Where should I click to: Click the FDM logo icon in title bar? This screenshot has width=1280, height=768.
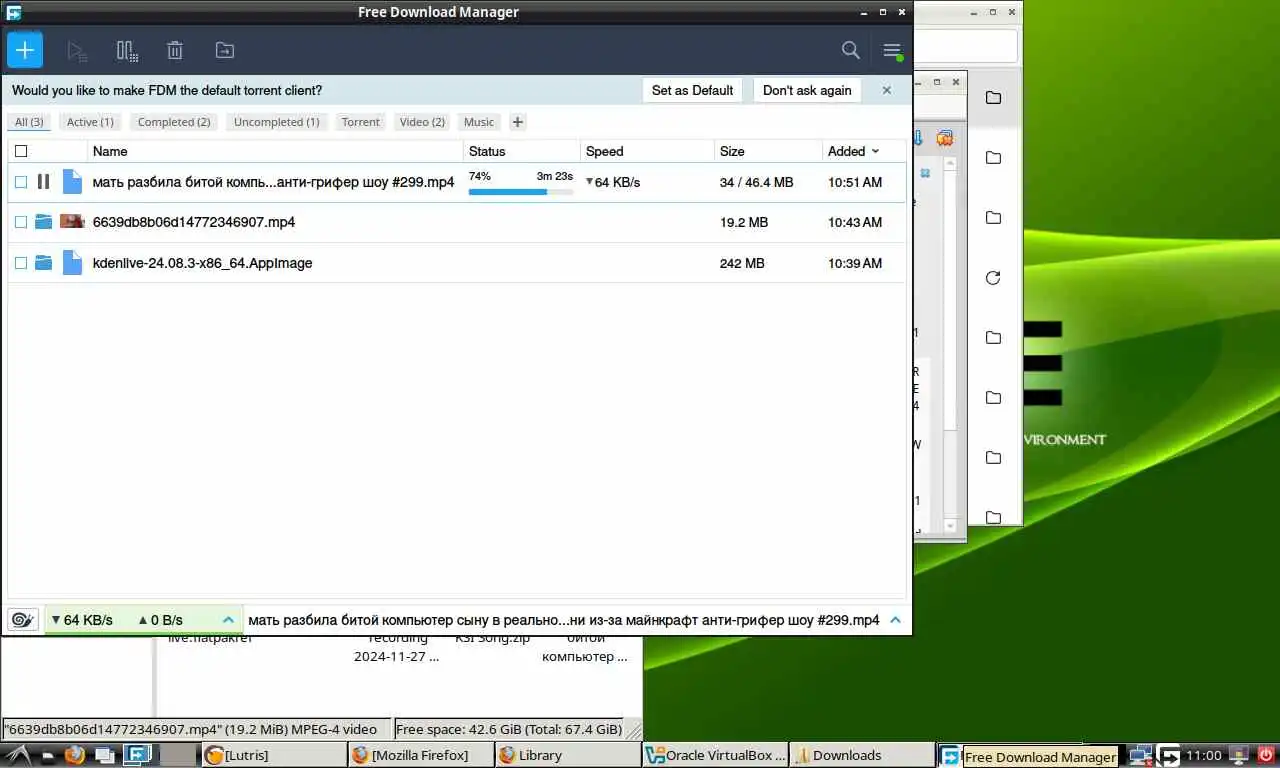point(14,12)
